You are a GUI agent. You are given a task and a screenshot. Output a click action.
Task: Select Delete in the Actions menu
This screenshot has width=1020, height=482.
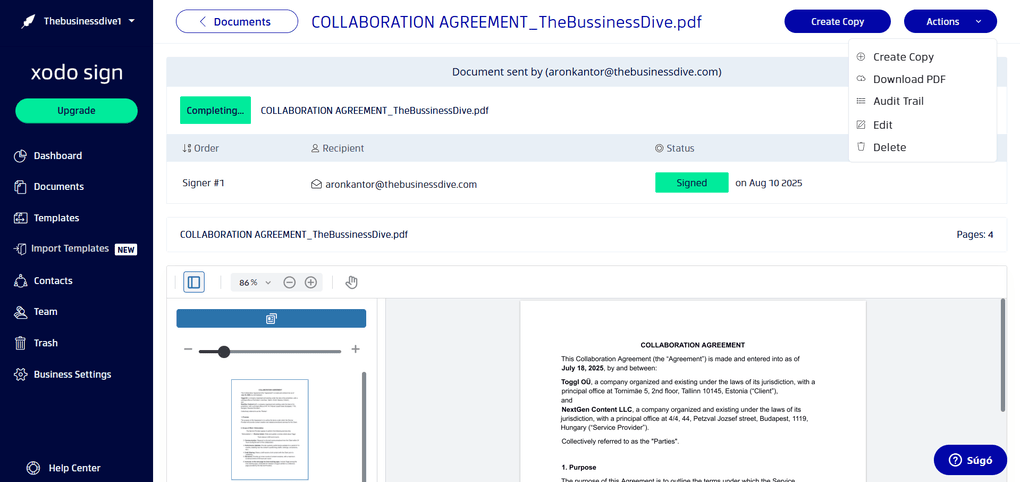tap(889, 147)
